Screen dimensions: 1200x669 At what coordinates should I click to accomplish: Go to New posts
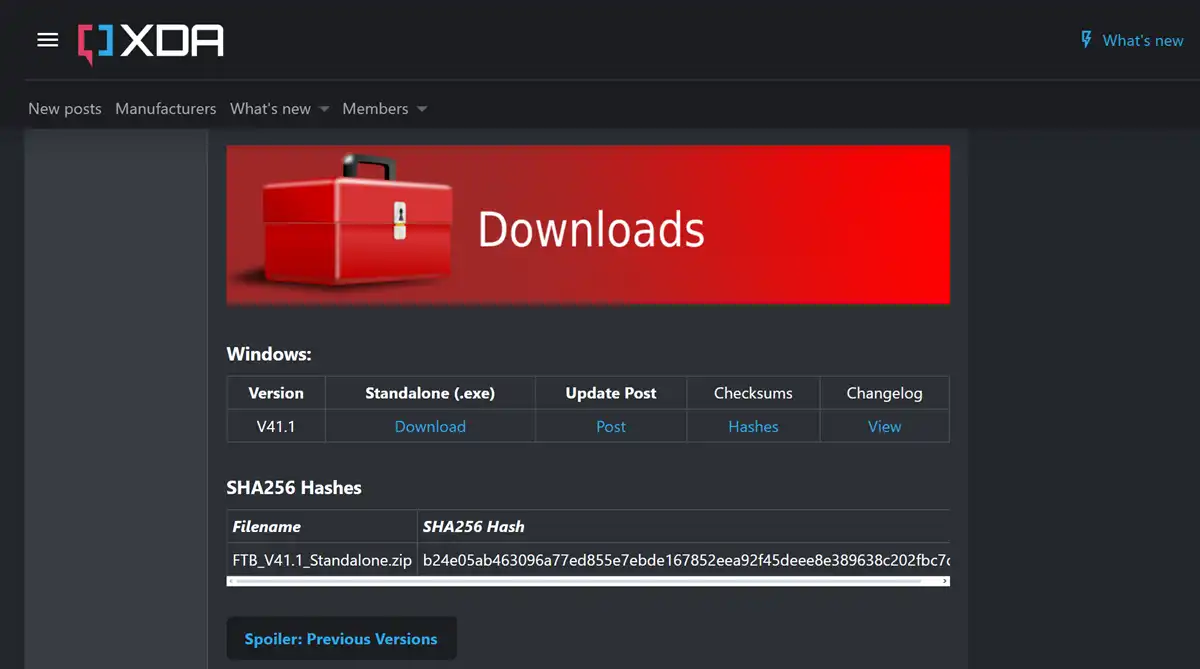pyautogui.click(x=65, y=108)
